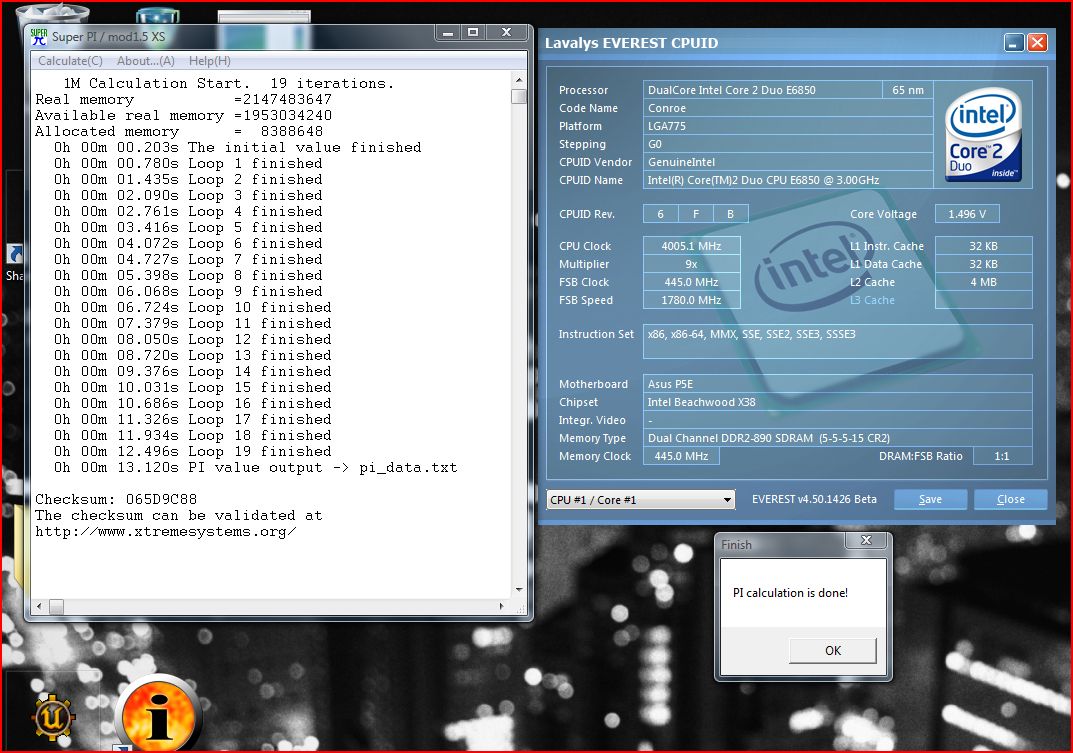1073x753 pixels.
Task: Click the Unreal Tournament gear desktop icon
Action: click(53, 717)
